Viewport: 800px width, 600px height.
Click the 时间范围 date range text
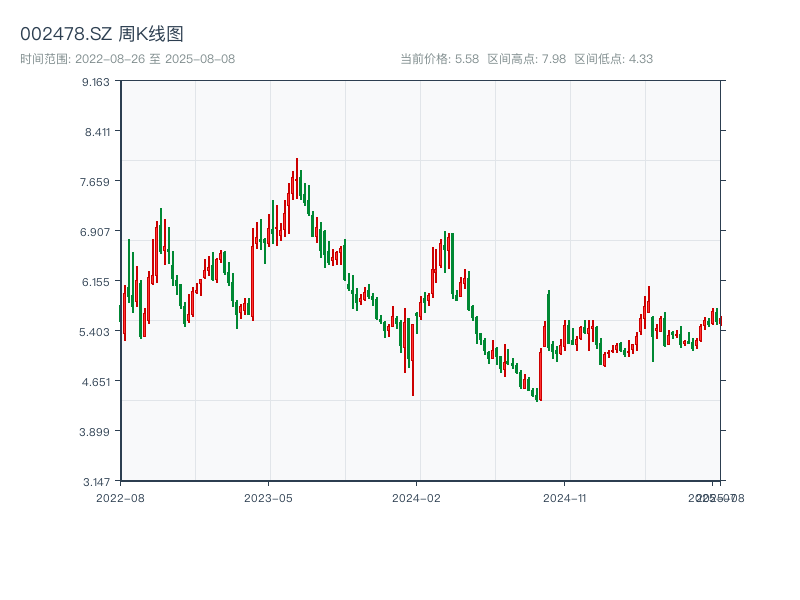(128, 59)
